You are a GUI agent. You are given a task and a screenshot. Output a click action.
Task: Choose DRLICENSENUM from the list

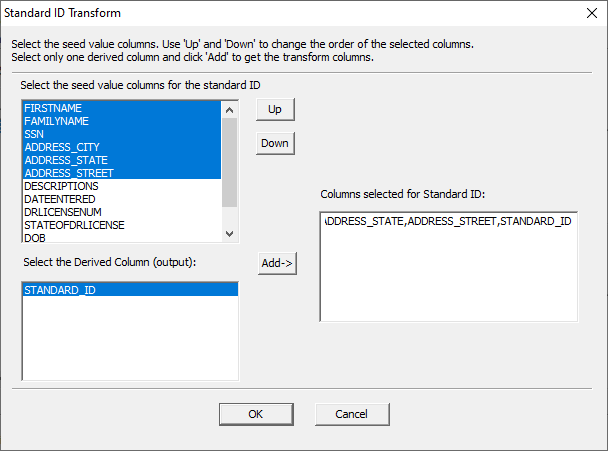click(122, 212)
